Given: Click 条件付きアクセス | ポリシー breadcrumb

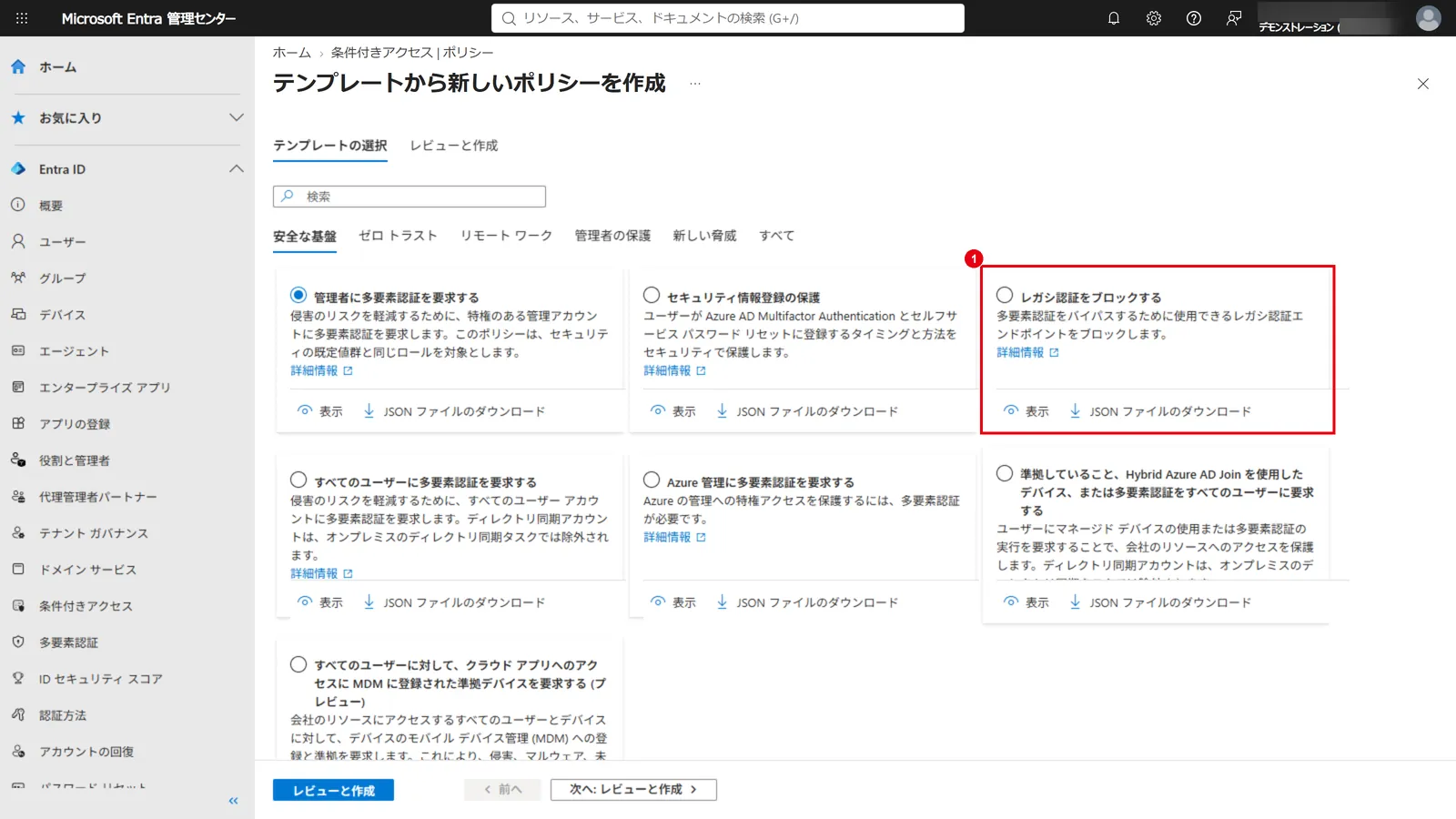Looking at the screenshot, I should (x=412, y=53).
